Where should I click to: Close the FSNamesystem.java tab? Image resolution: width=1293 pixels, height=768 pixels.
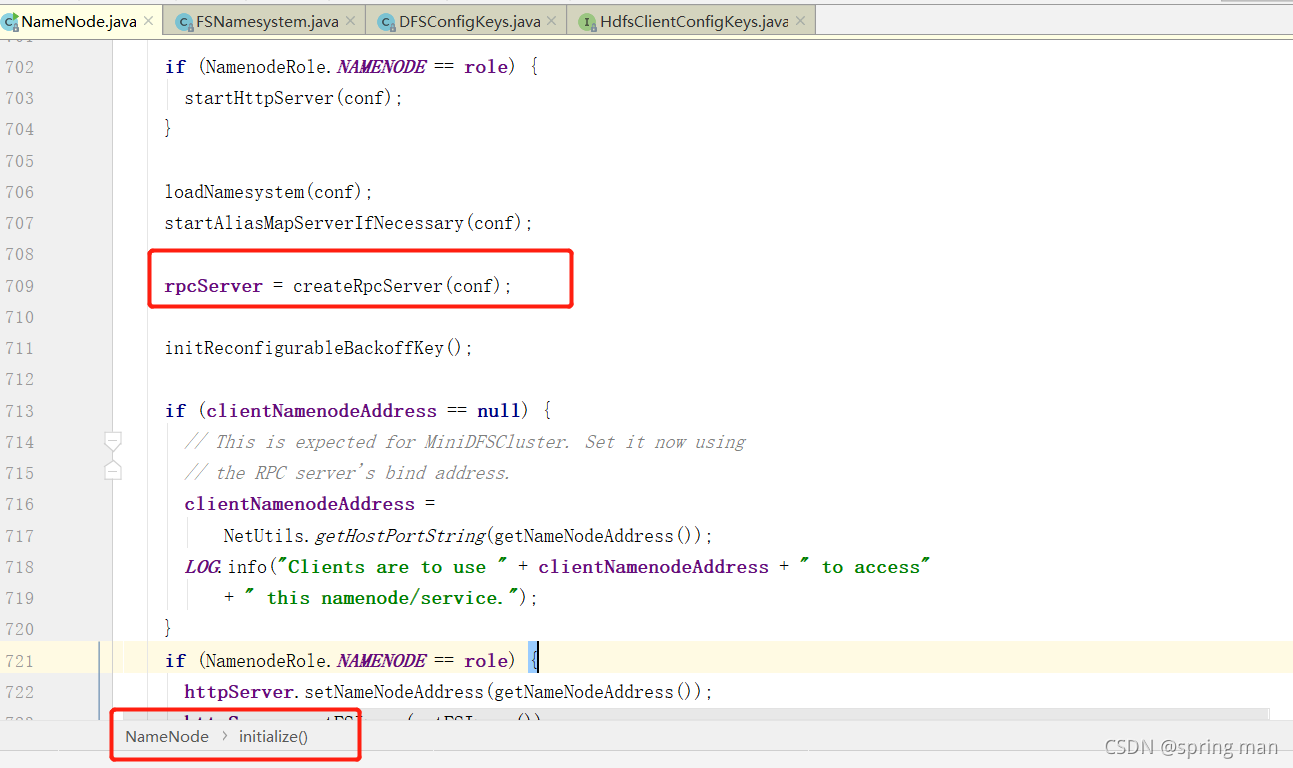click(351, 21)
